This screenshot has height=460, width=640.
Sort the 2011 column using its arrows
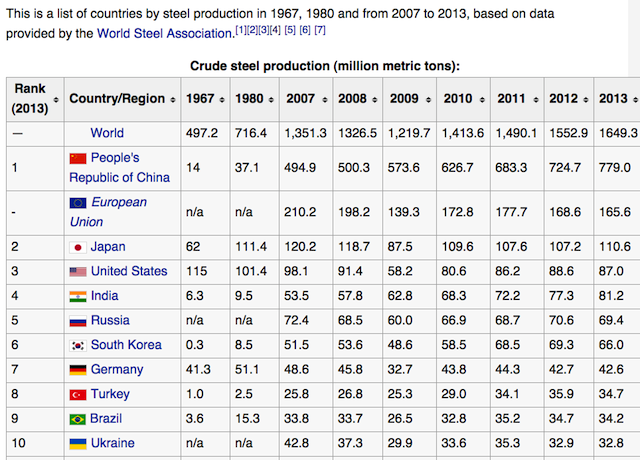536,100
